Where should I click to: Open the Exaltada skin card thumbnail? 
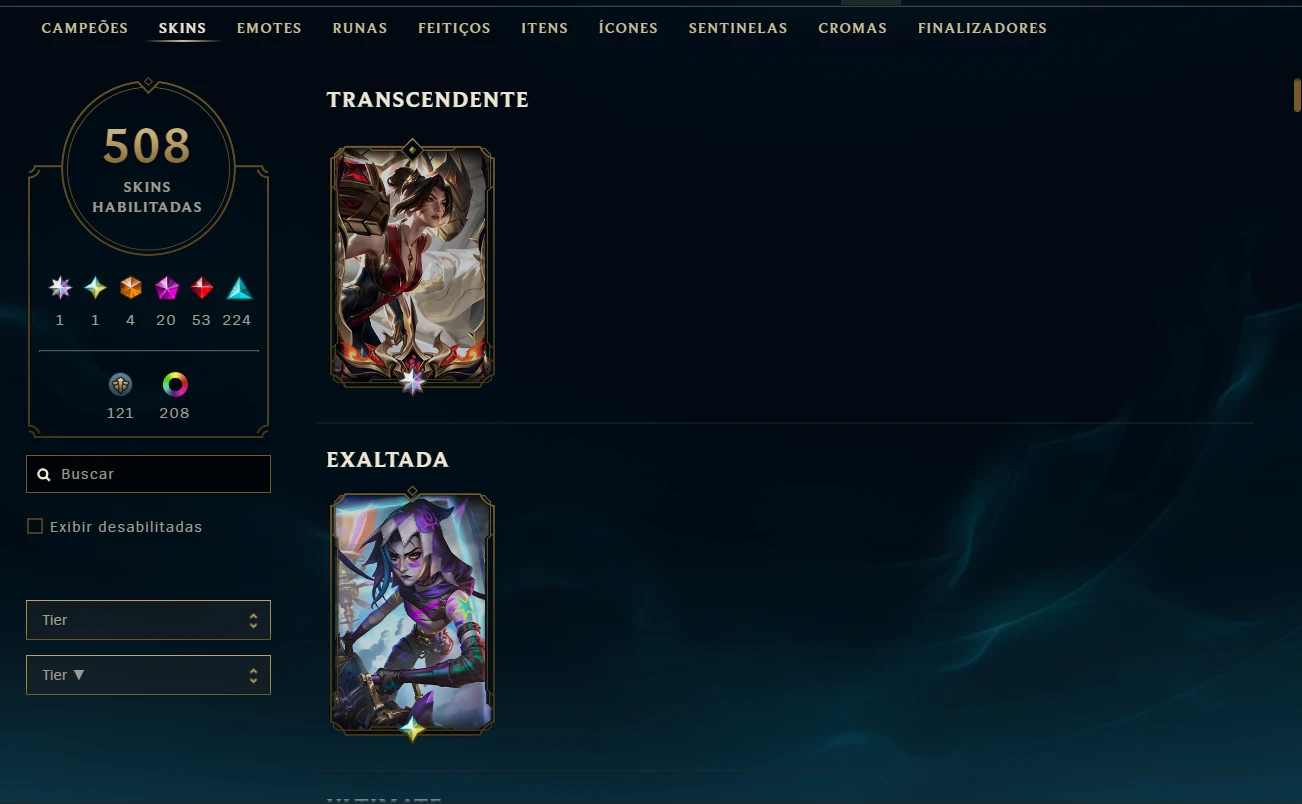coord(412,613)
